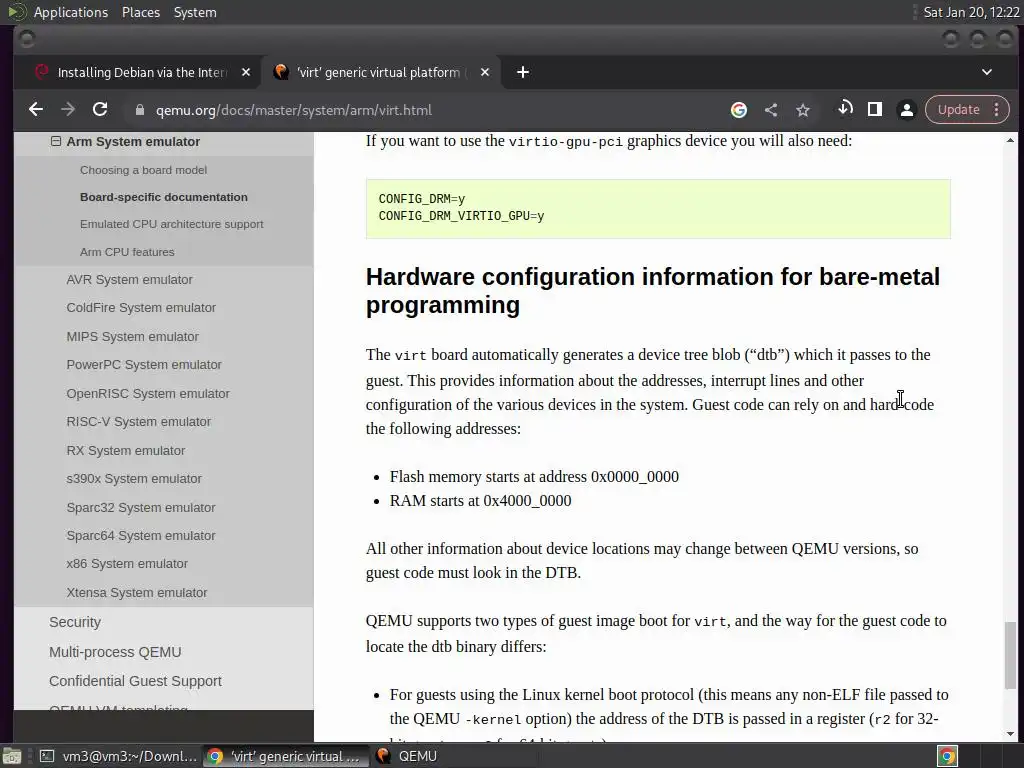The image size is (1024, 768).
Task: Open PowerPC System emulator
Action: pyautogui.click(x=144, y=364)
